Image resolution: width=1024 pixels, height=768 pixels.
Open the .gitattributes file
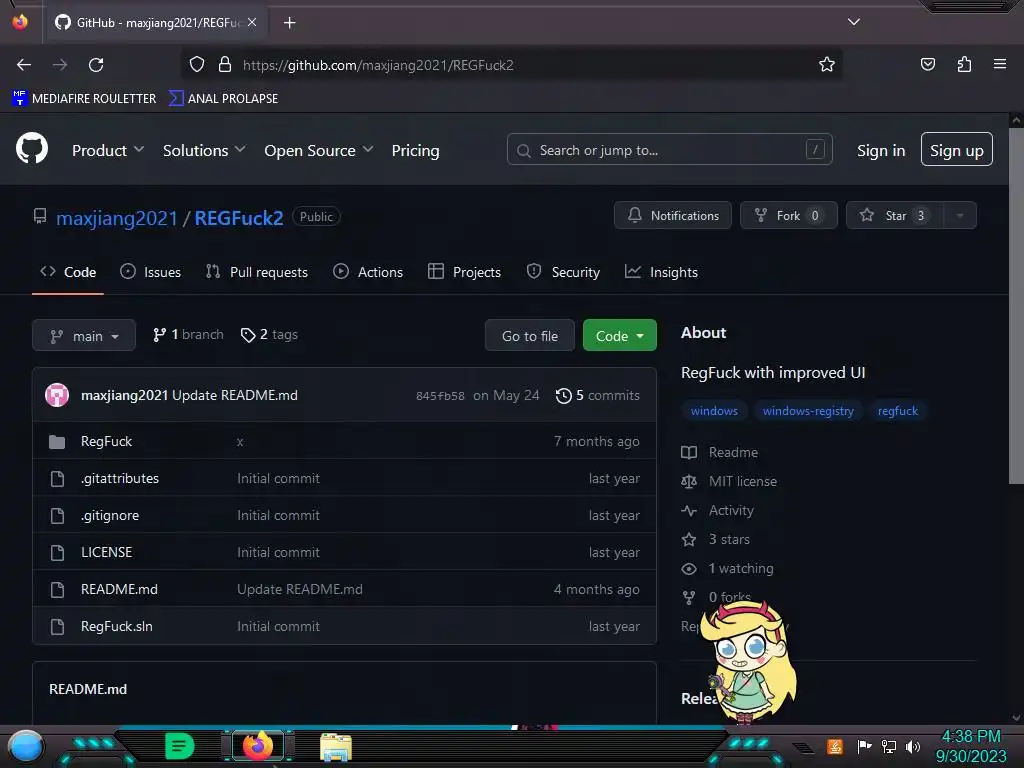click(120, 478)
